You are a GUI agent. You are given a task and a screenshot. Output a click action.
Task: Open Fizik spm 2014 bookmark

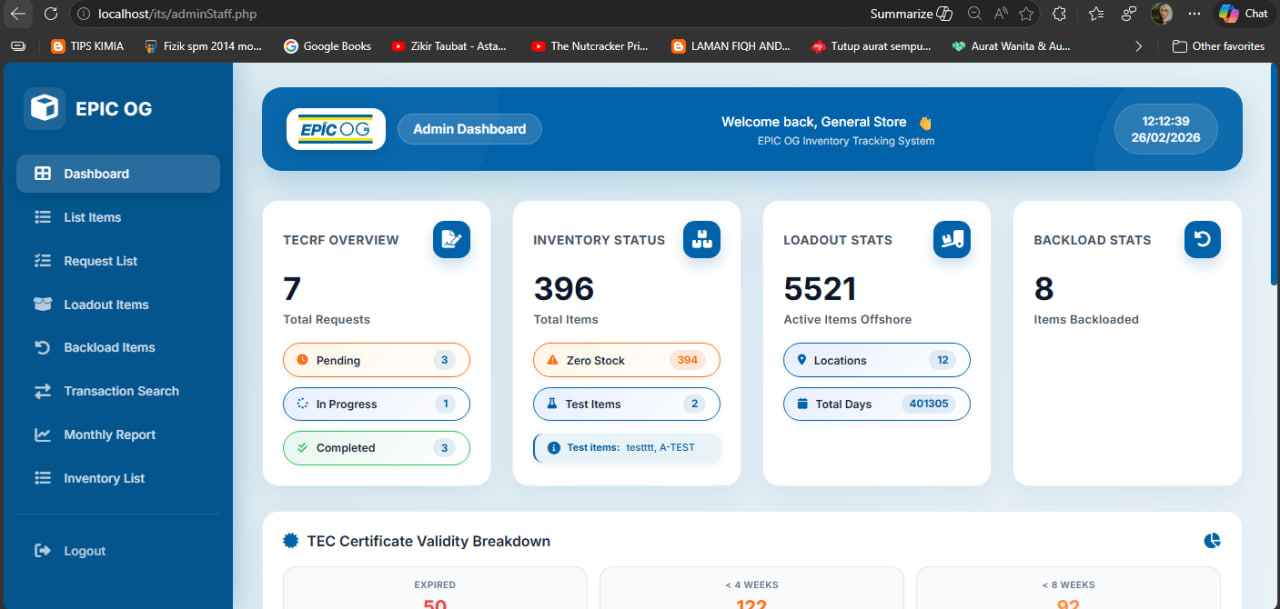point(203,46)
